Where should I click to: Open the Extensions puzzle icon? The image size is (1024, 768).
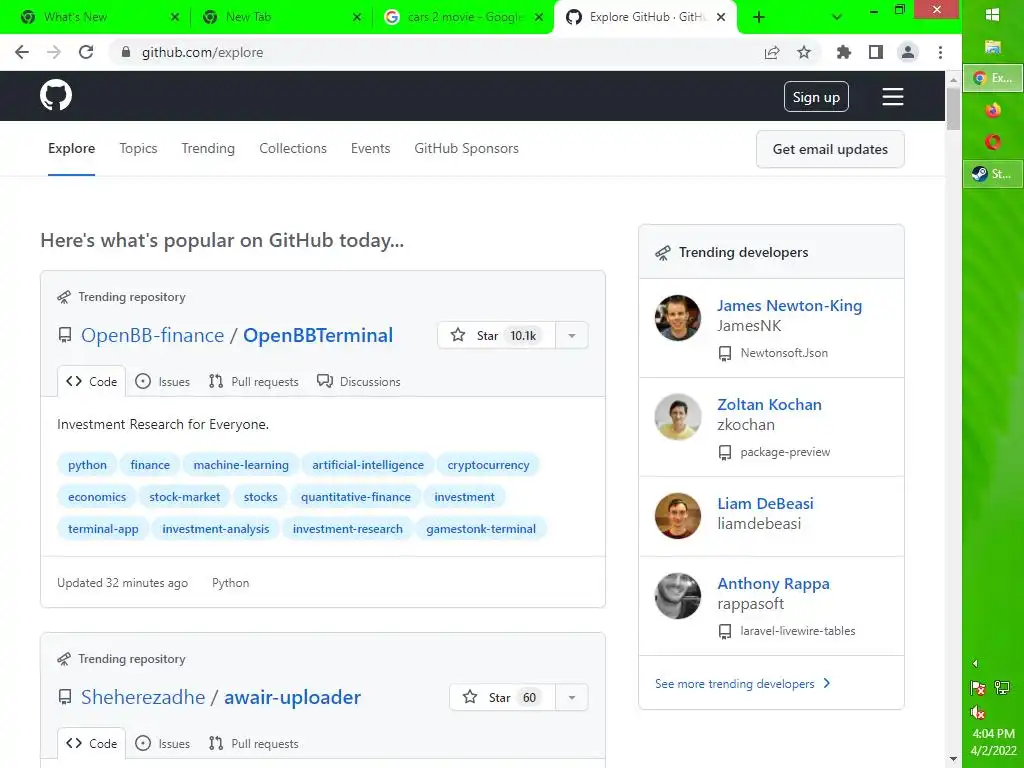click(x=844, y=52)
